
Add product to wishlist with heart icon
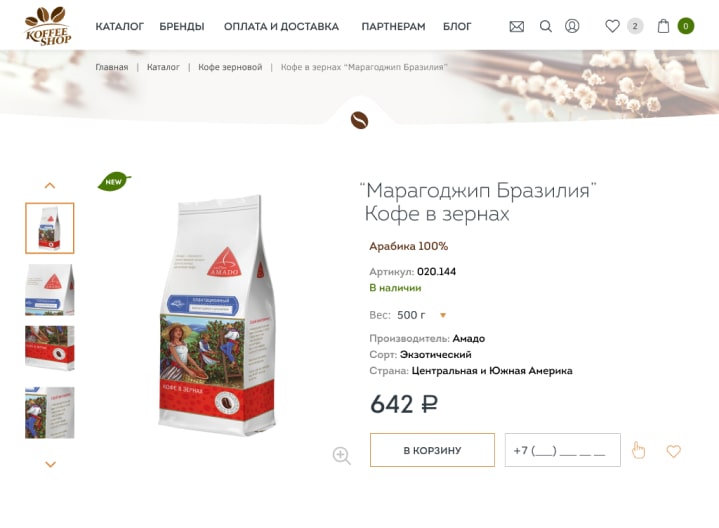pos(673,451)
